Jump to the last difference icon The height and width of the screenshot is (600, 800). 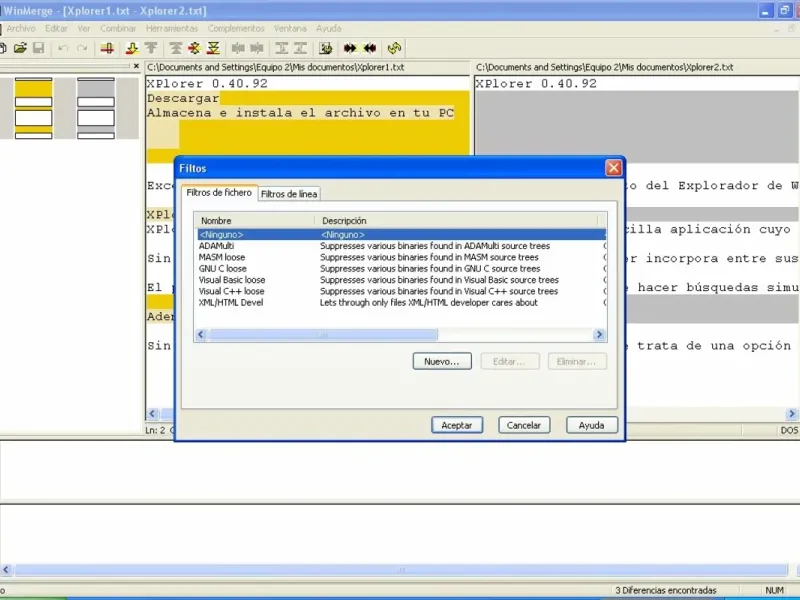point(213,48)
